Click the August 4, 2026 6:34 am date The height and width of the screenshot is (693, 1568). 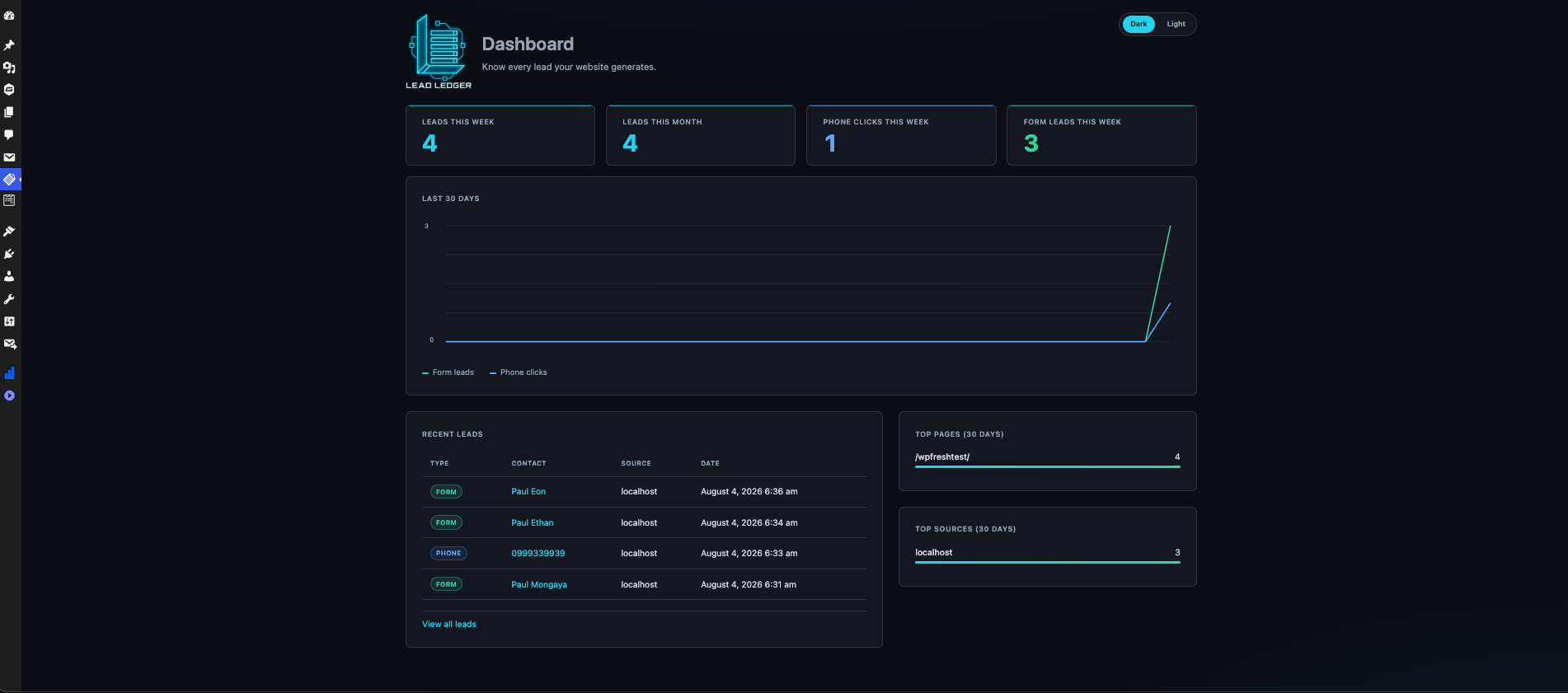749,523
